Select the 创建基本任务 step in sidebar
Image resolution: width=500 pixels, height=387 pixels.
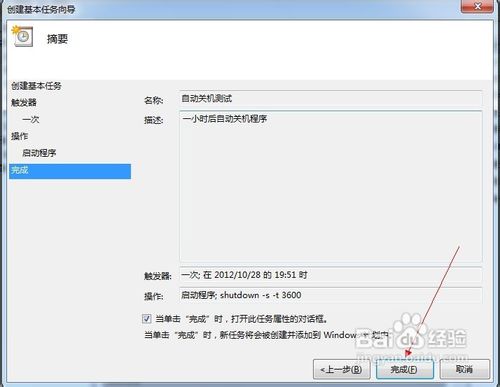coord(36,86)
